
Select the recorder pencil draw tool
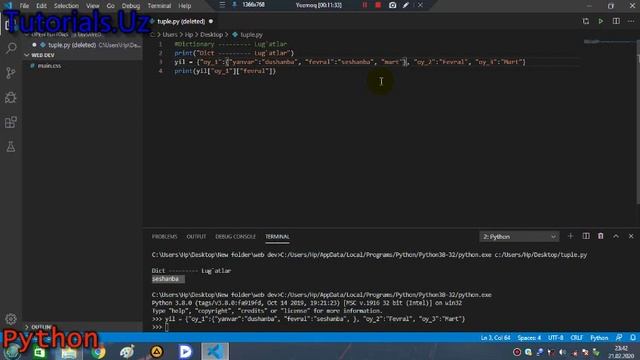[x=406, y=5]
